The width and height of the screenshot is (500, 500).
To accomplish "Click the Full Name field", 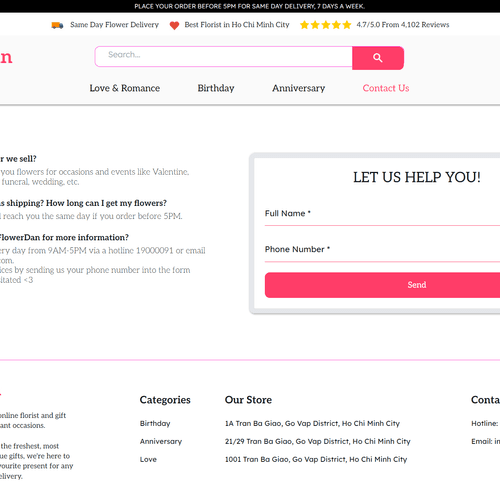I will point(382,215).
